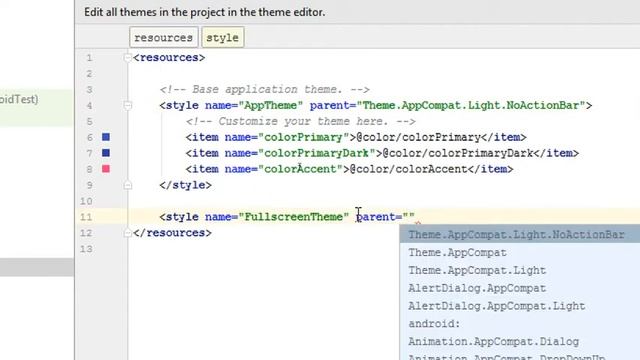The image size is (640, 360).
Task: Click the 'Base application theme' comment
Action: click(264, 89)
